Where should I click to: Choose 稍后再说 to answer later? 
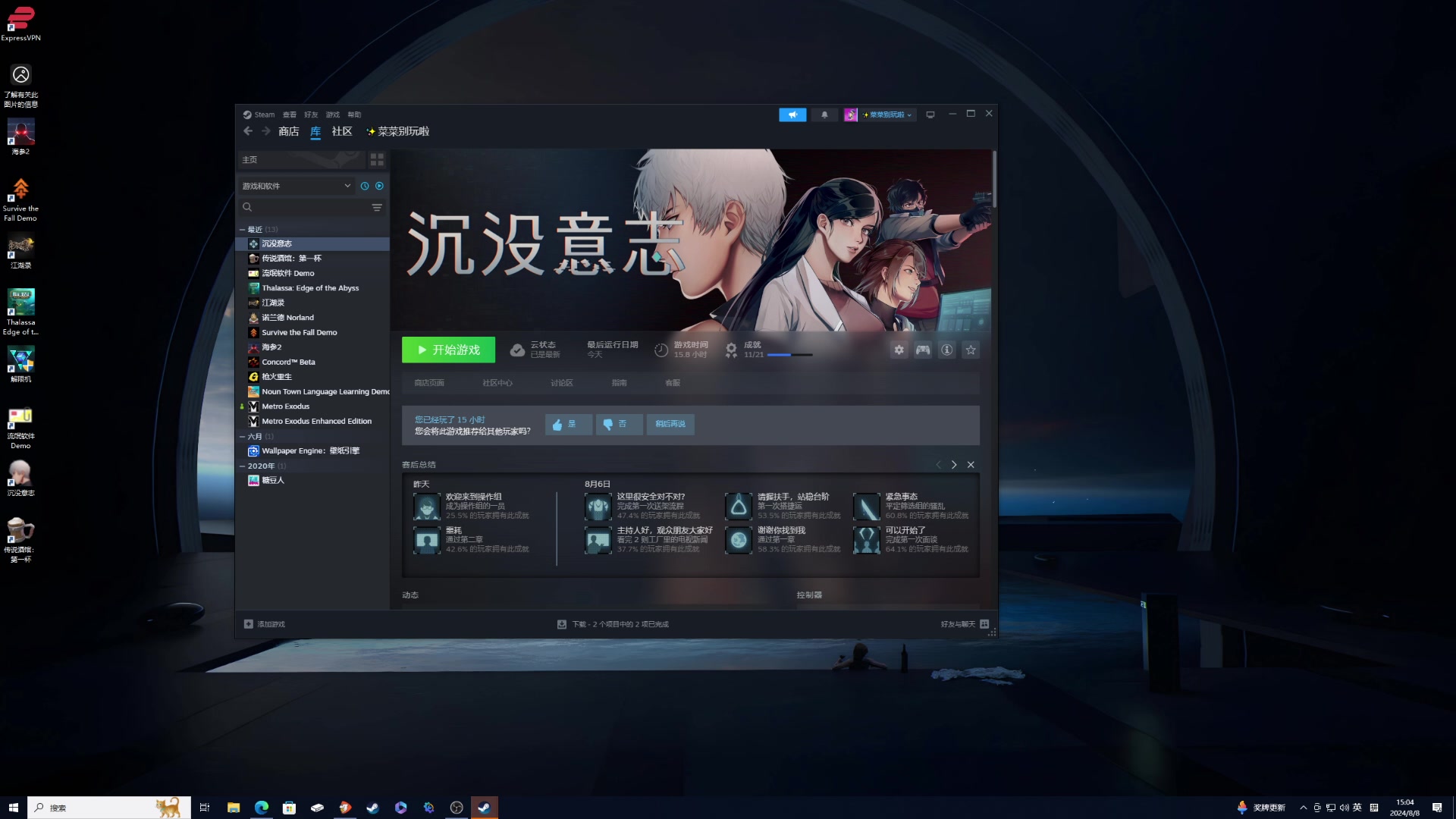pyautogui.click(x=670, y=425)
